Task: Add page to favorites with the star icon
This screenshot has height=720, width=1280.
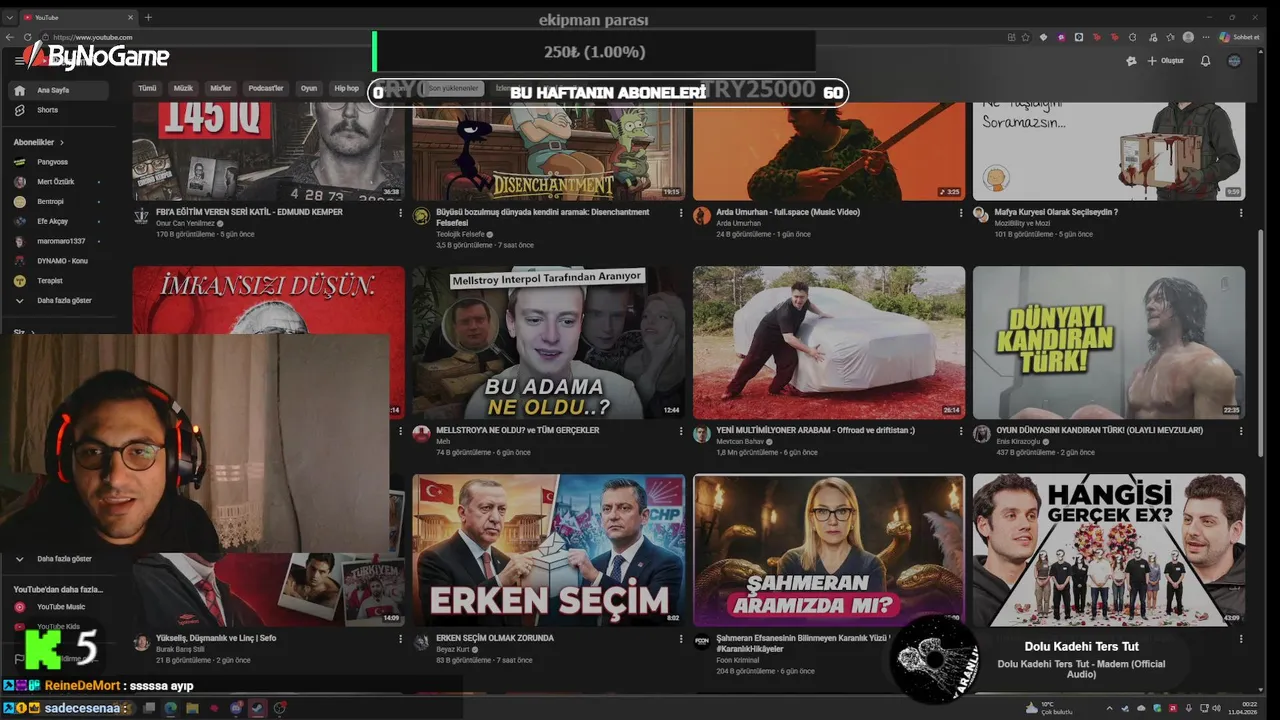Action: [x=1026, y=37]
